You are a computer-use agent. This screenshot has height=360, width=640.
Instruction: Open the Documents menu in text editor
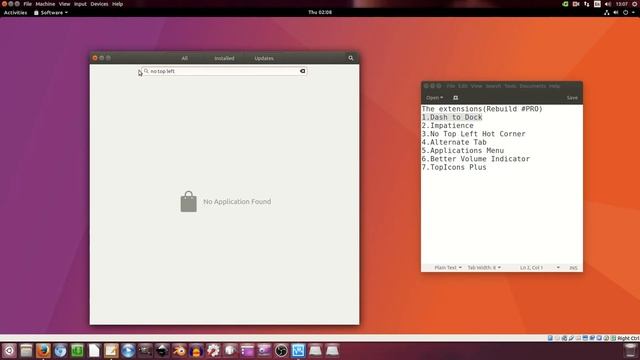point(533,86)
